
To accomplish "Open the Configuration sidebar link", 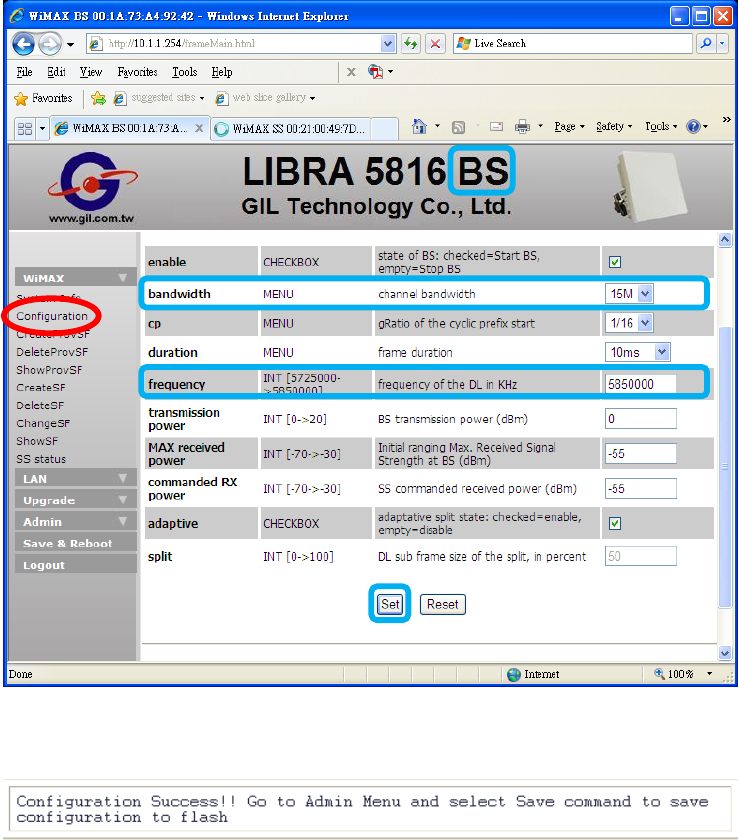I will [x=52, y=316].
